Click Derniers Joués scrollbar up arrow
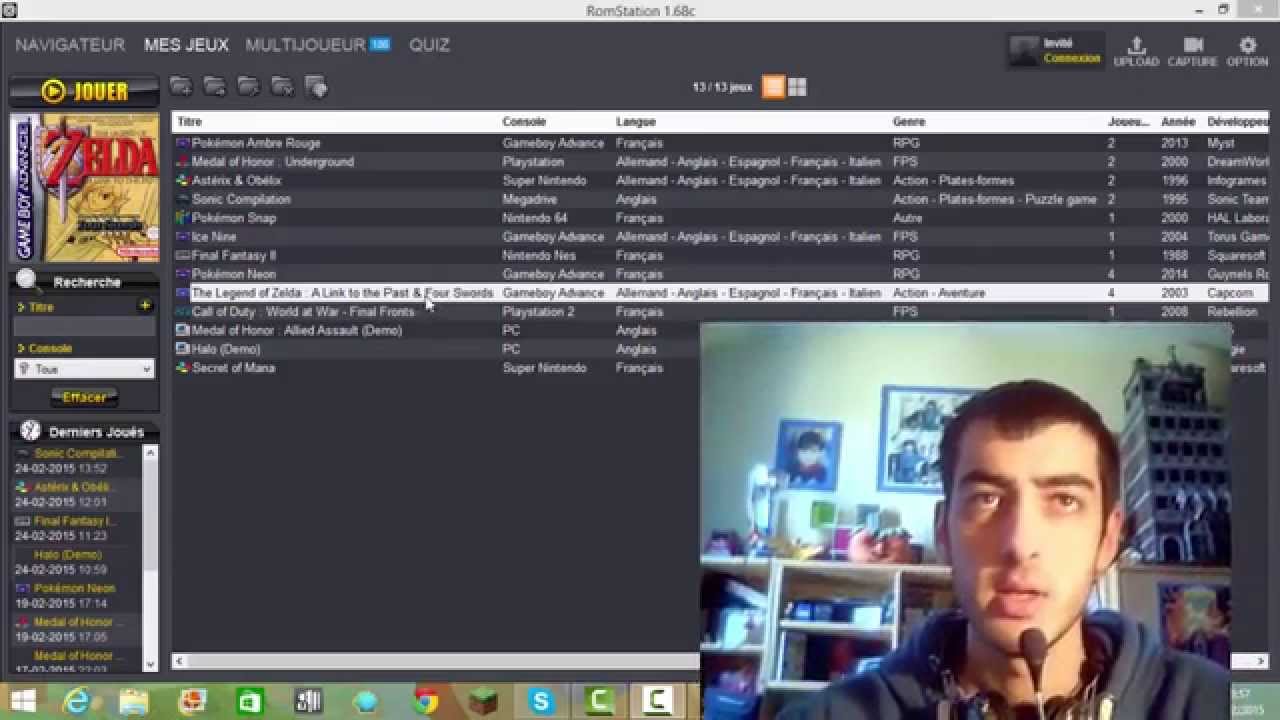The image size is (1280, 720). 151,452
